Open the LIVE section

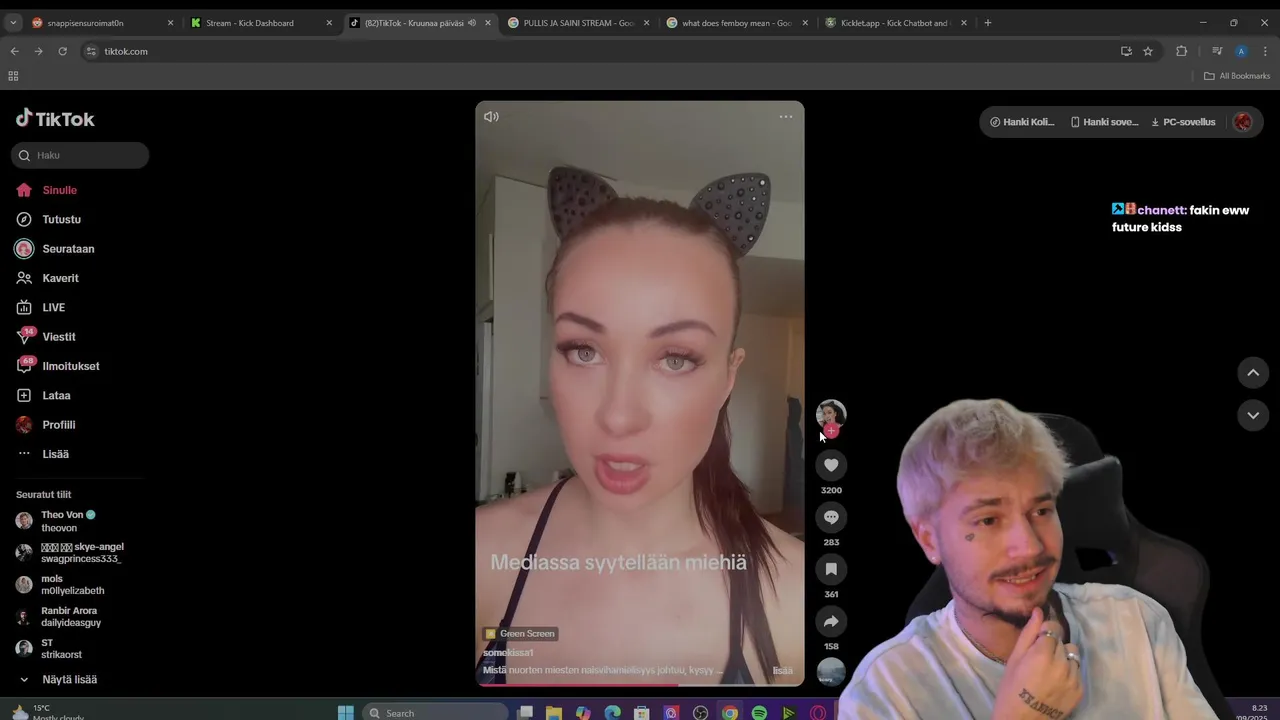(x=53, y=308)
